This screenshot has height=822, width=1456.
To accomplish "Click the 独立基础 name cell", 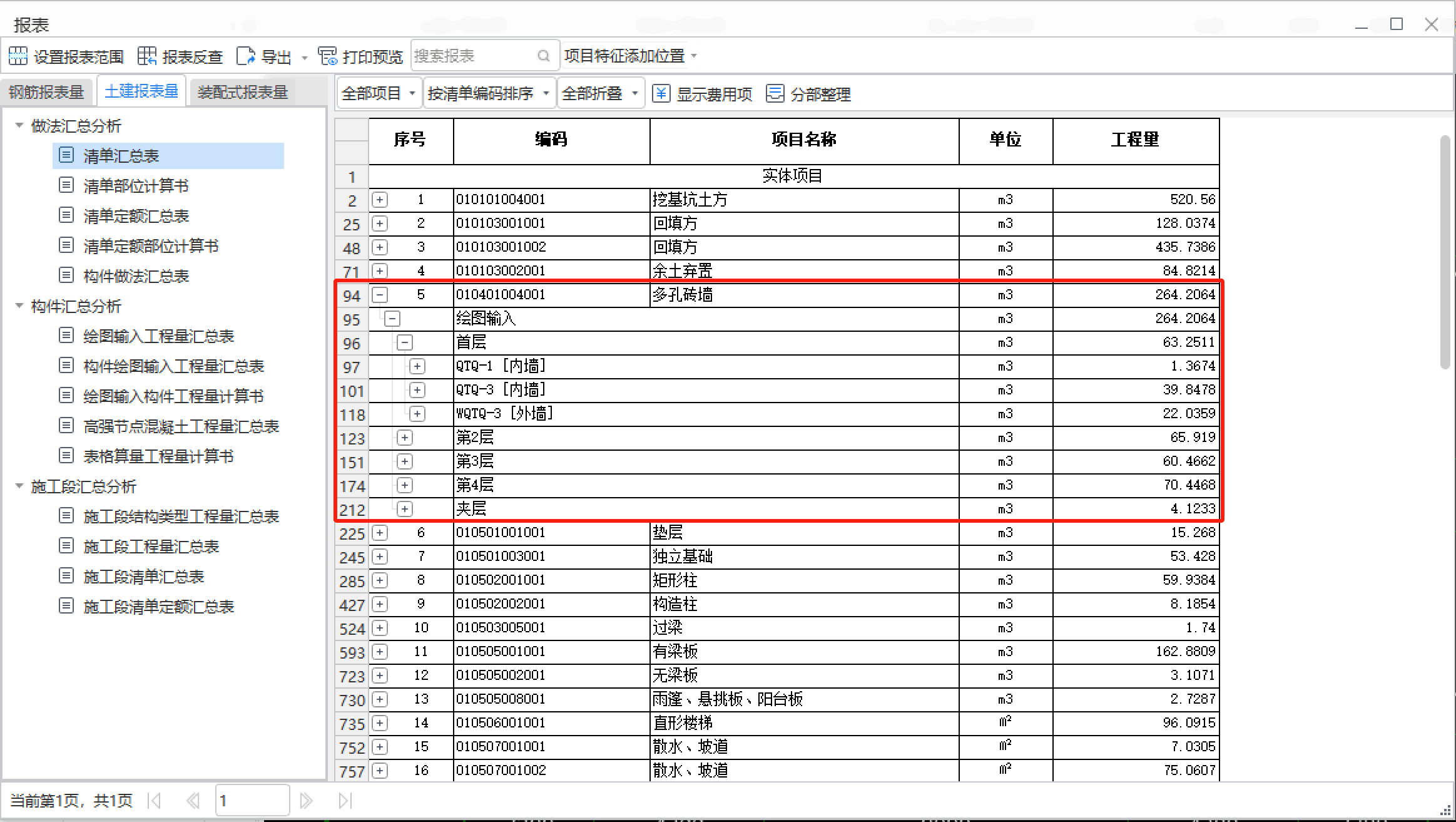I will tap(804, 557).
